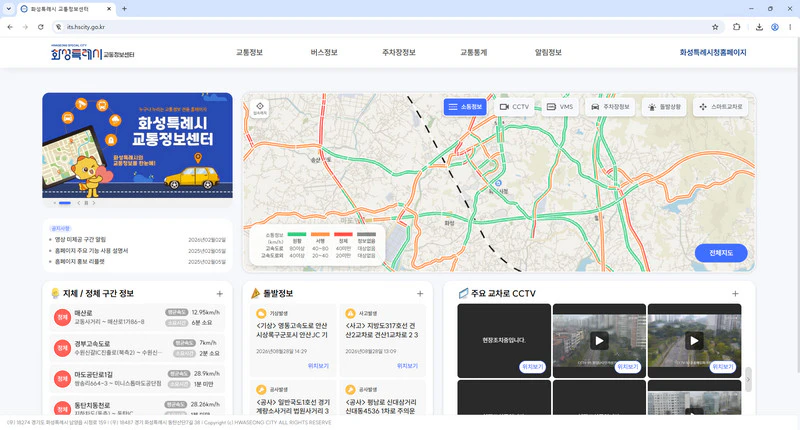Viewport: 800px width, 430px height.
Task: Open site info icon beside its.hscity.go.kr
Action: [59, 27]
